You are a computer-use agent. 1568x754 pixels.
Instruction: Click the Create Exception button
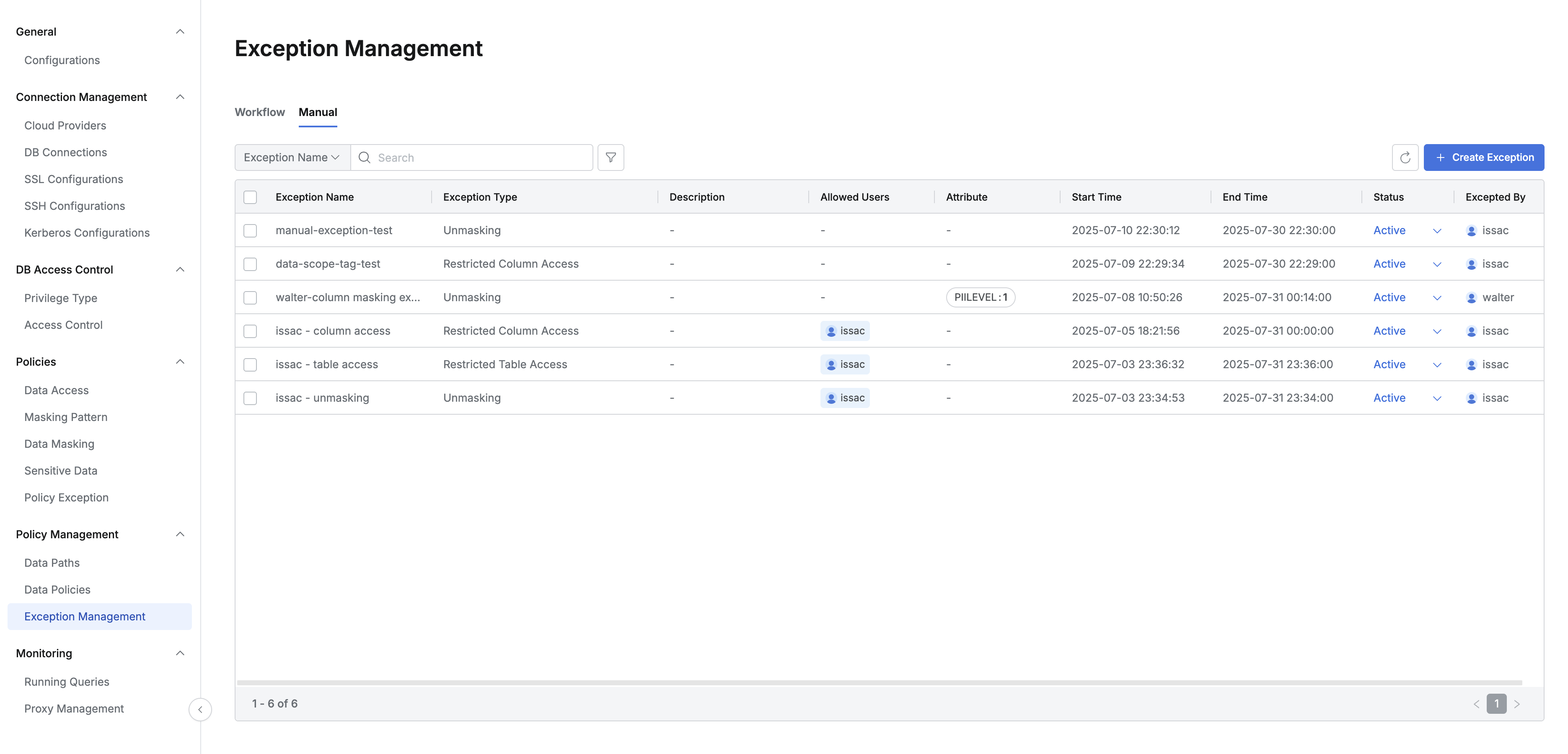(x=1483, y=158)
